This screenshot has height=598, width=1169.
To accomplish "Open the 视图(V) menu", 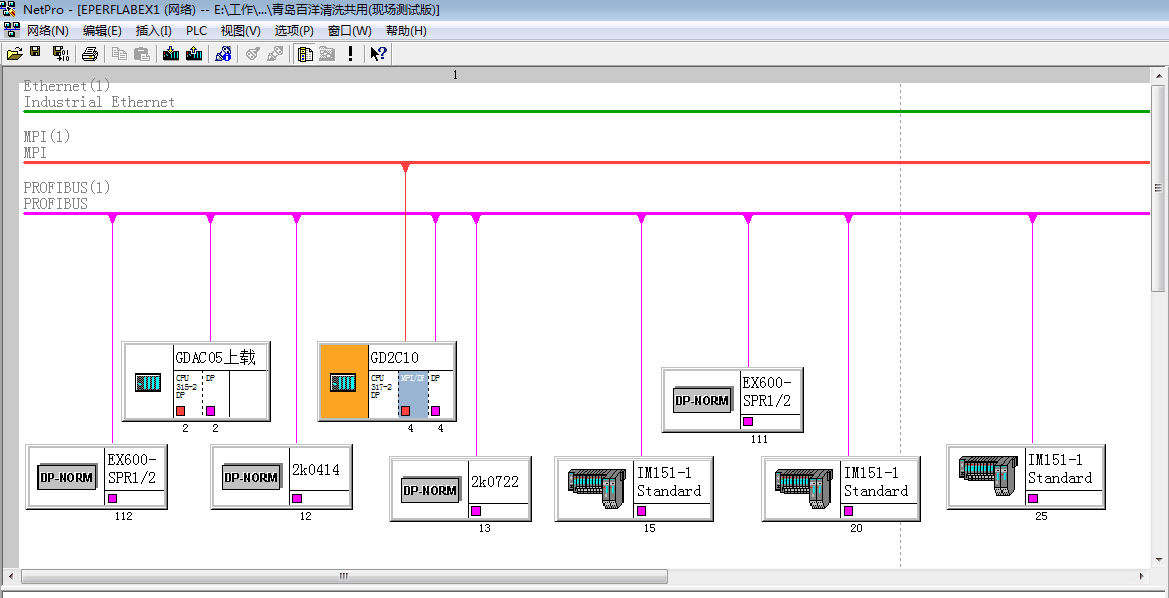I will pyautogui.click(x=241, y=31).
